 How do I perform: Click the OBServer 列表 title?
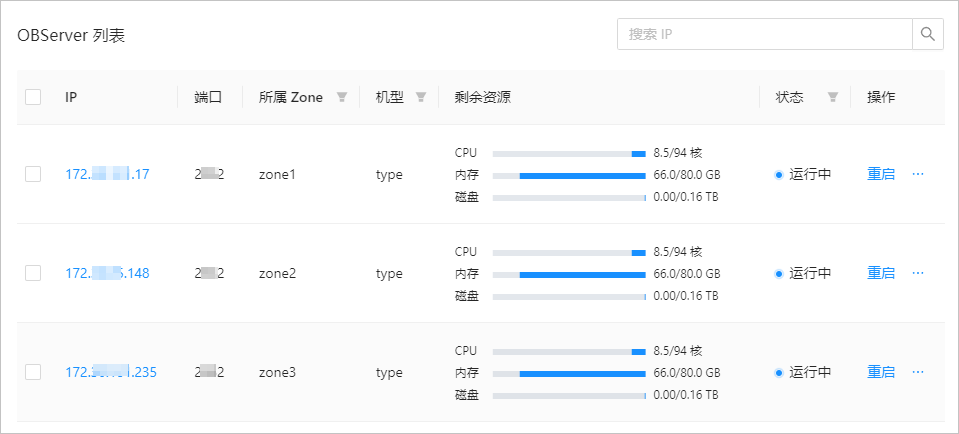pos(71,35)
